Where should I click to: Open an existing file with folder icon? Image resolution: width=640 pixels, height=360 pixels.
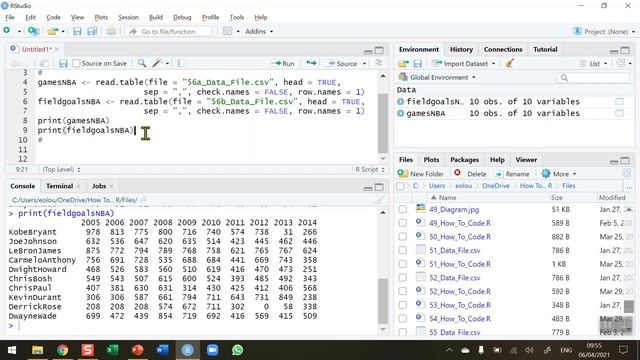pos(52,31)
